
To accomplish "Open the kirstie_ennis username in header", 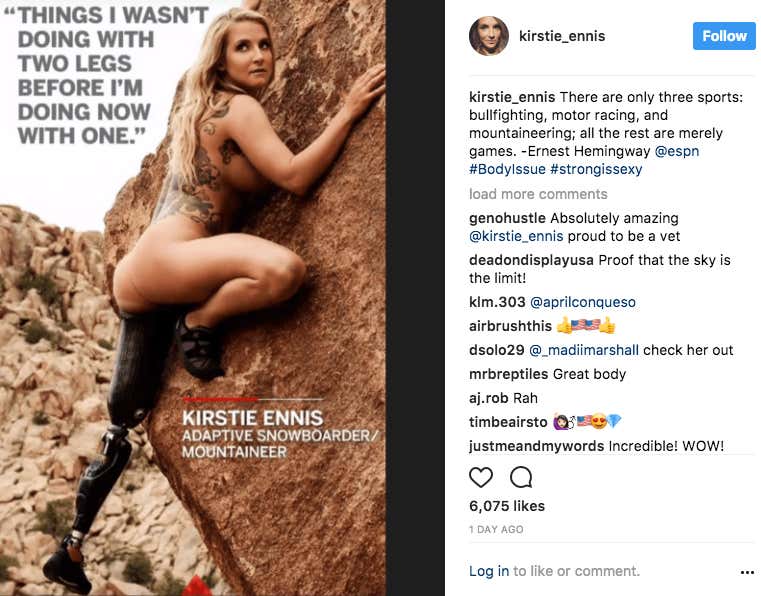I will coord(562,36).
